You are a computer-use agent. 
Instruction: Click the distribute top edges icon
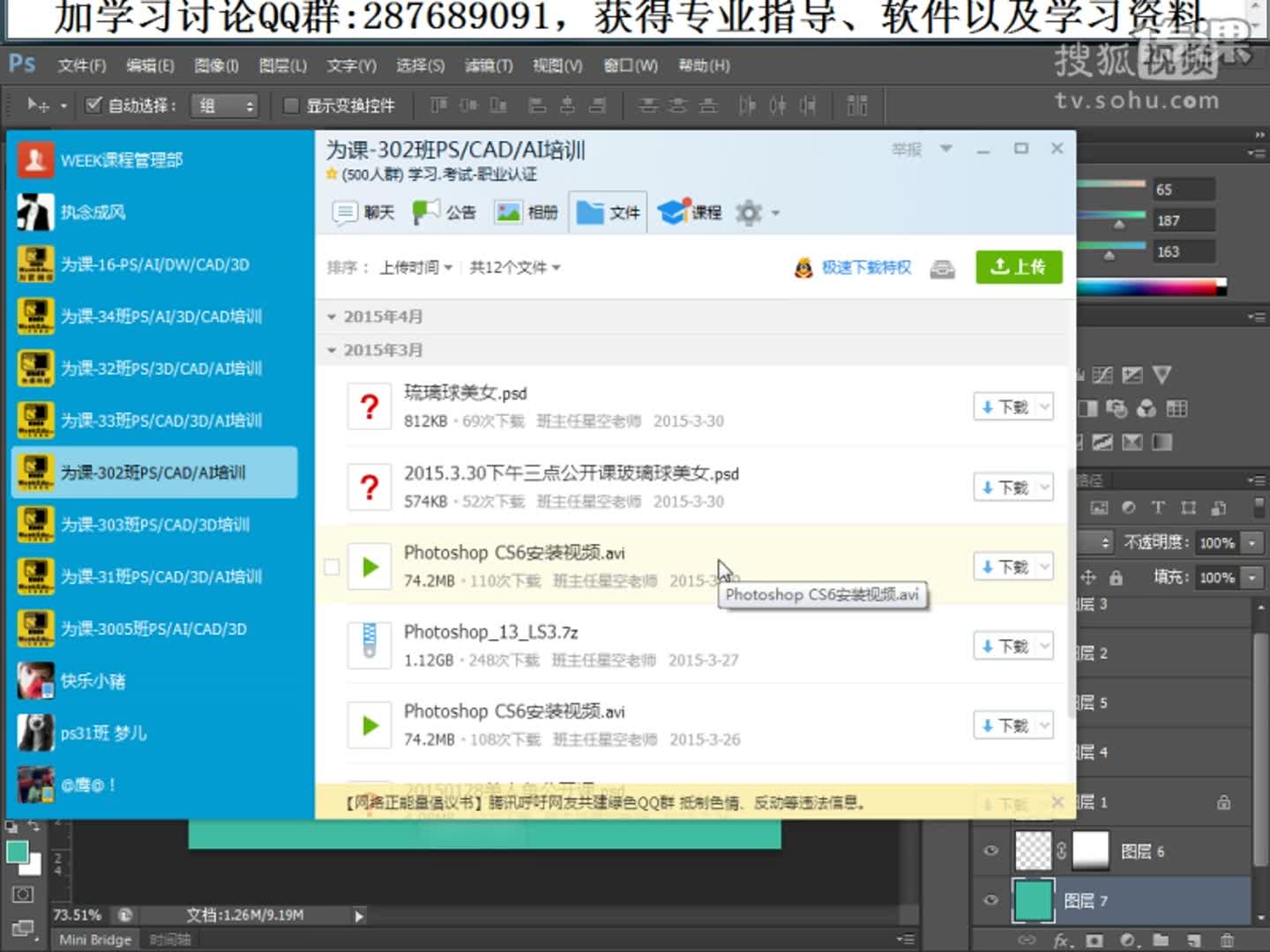point(648,106)
